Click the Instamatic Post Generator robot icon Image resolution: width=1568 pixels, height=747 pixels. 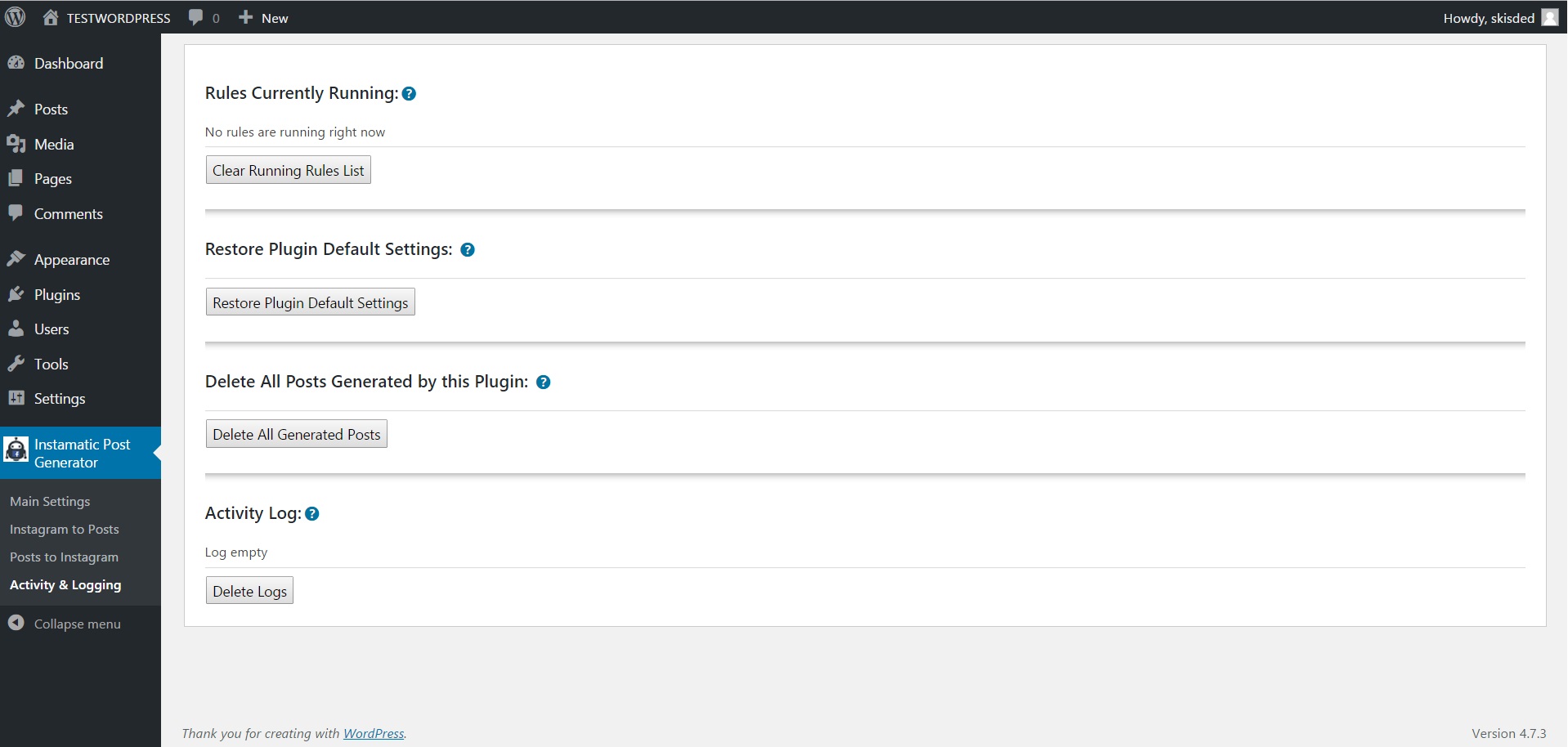16,450
